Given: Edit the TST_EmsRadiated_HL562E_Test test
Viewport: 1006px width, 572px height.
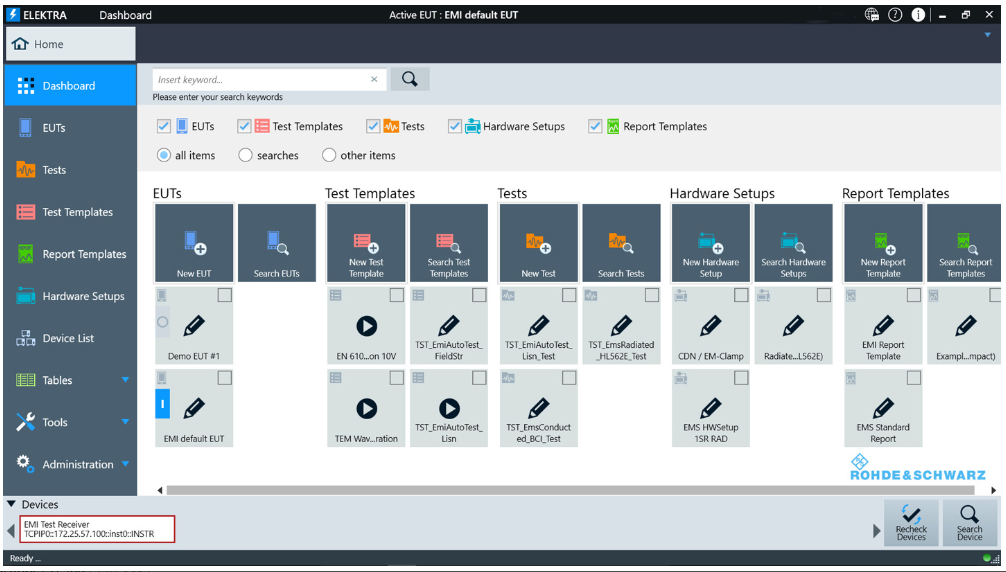Looking at the screenshot, I should pos(622,326).
